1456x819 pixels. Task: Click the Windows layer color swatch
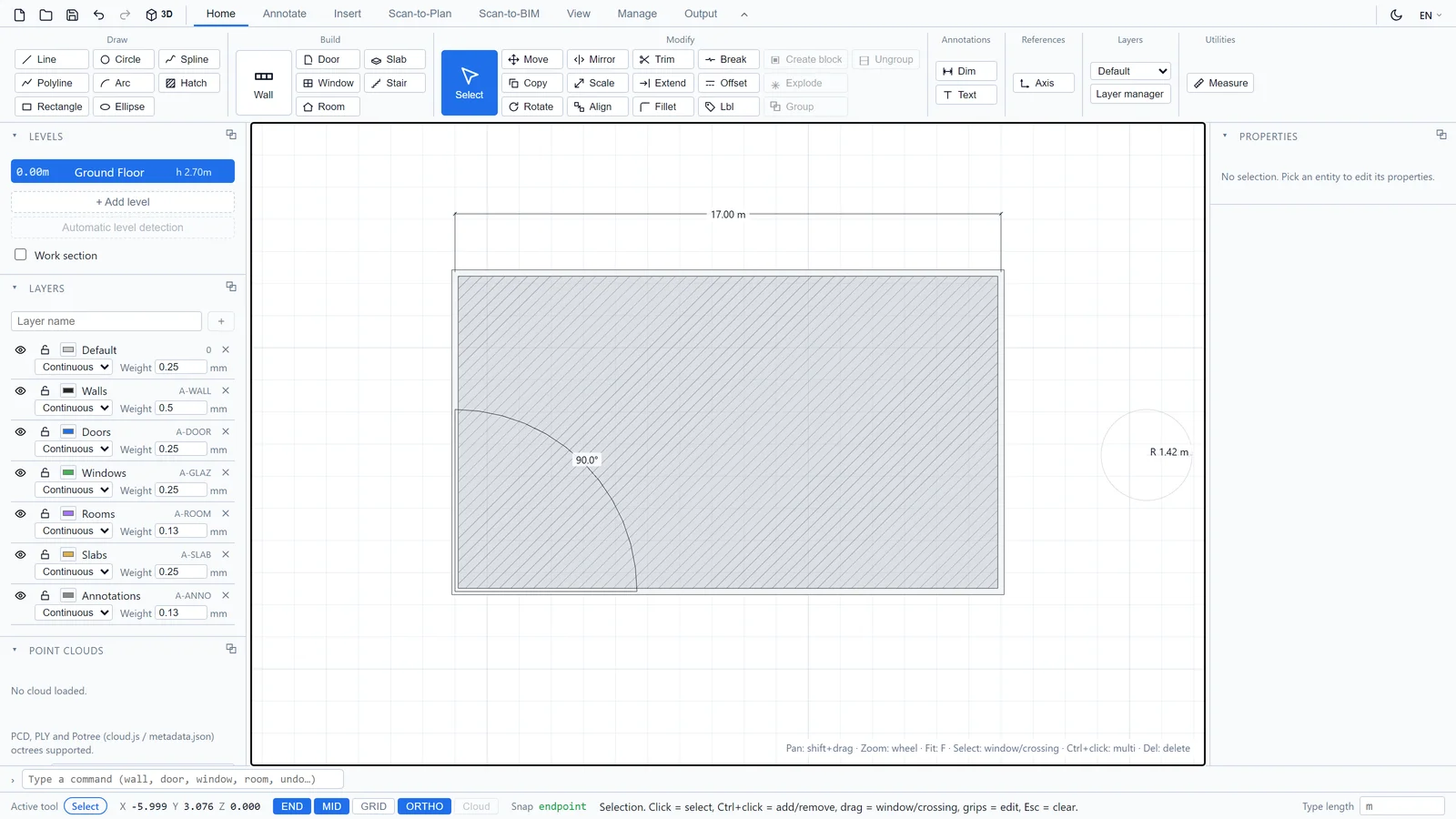click(68, 472)
